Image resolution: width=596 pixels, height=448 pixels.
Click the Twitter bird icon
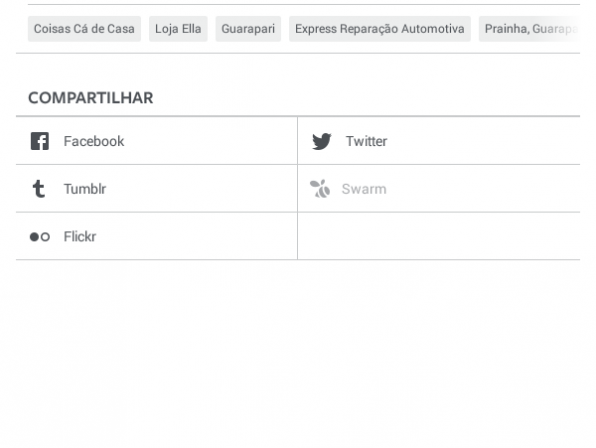[322, 141]
